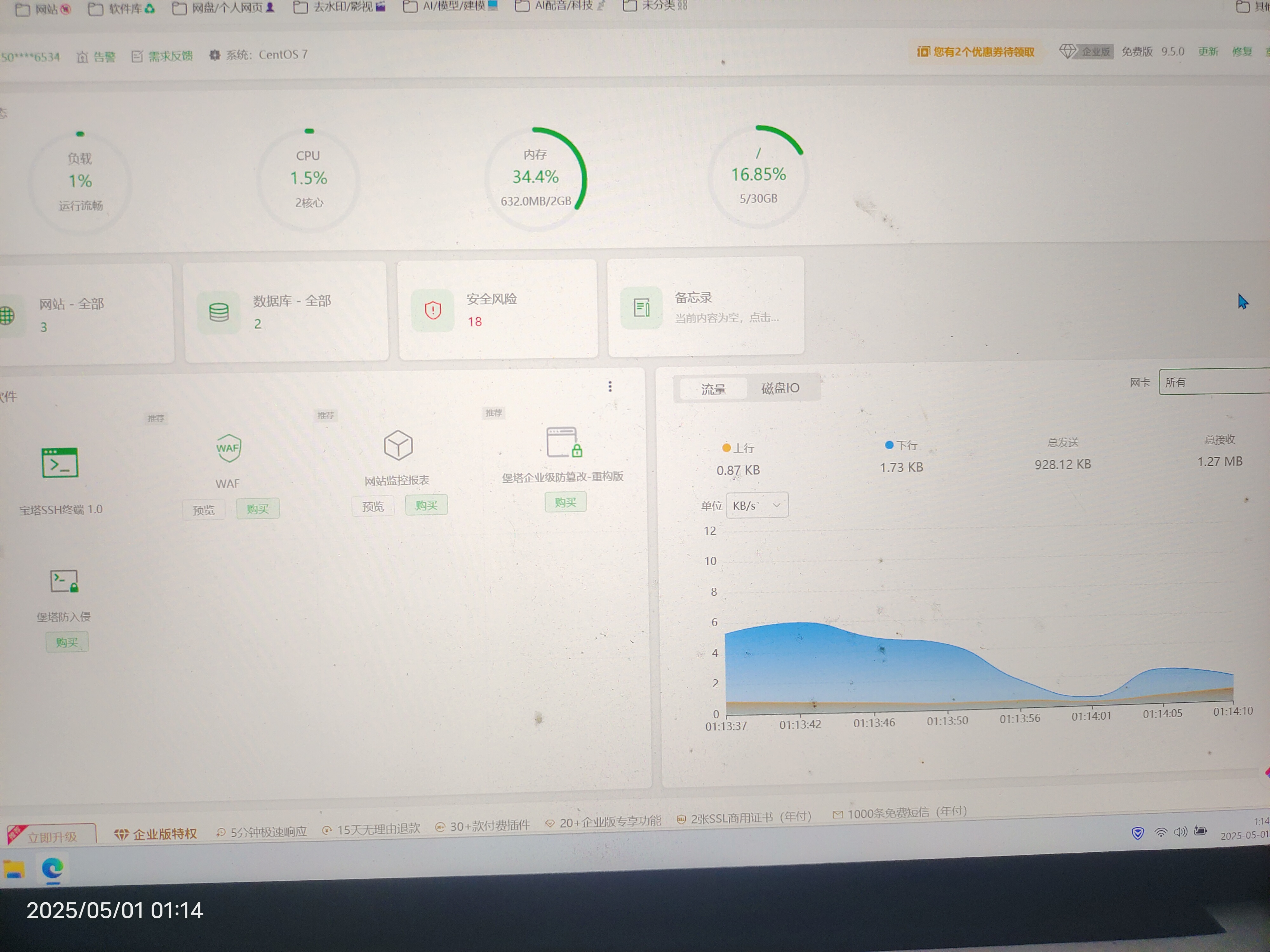
Task: Launch Microsoft Edge from the taskbar
Action: click(52, 868)
